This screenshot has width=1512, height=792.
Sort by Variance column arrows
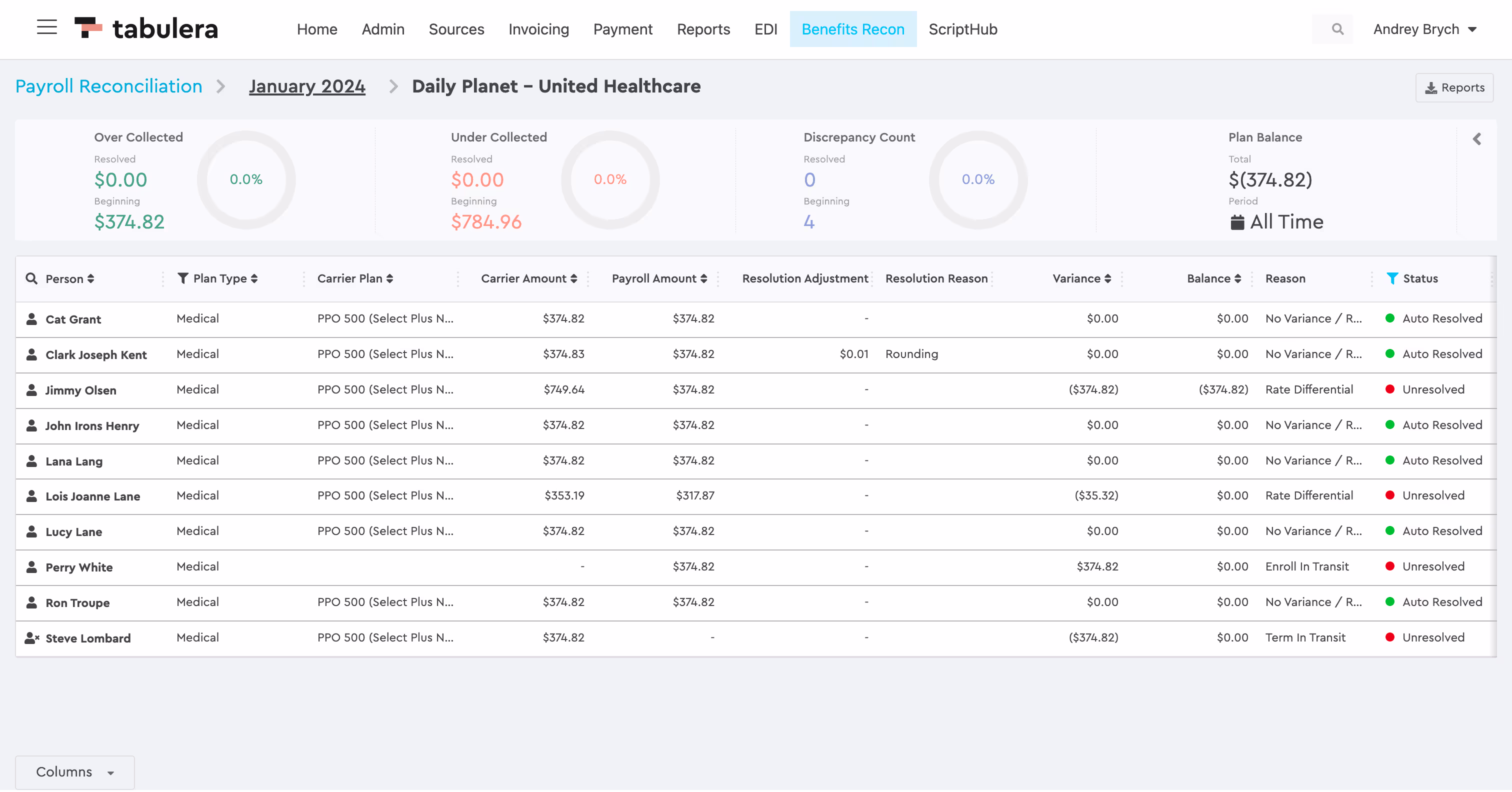(x=1107, y=279)
